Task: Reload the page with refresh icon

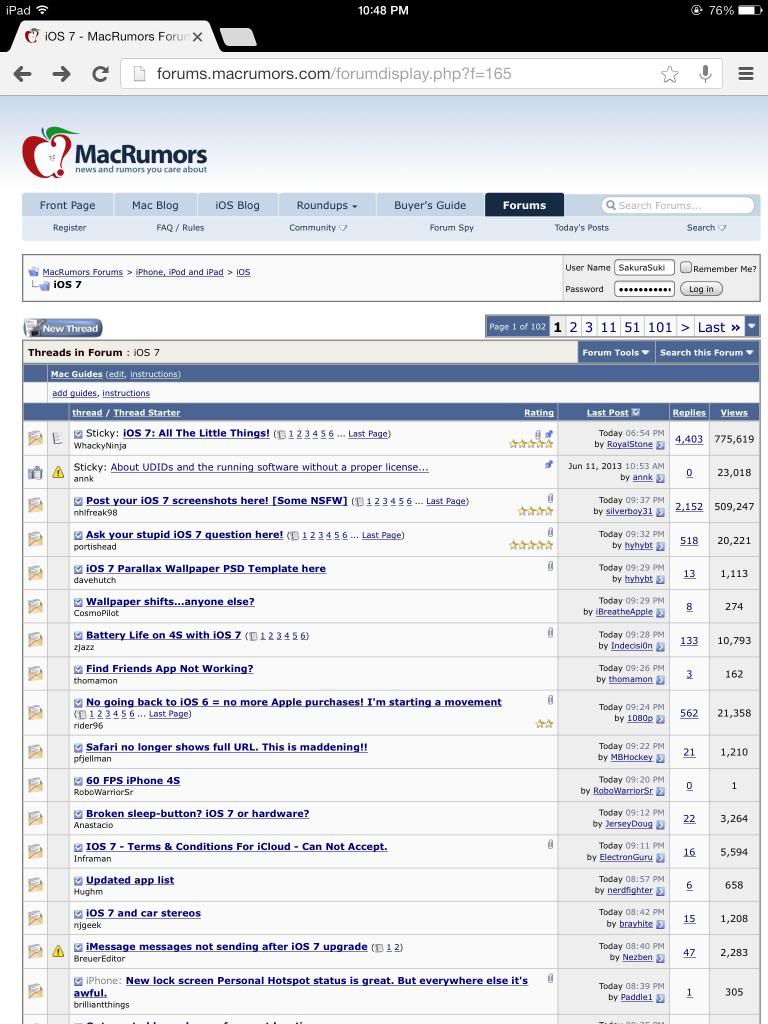Action: pyautogui.click(x=100, y=73)
